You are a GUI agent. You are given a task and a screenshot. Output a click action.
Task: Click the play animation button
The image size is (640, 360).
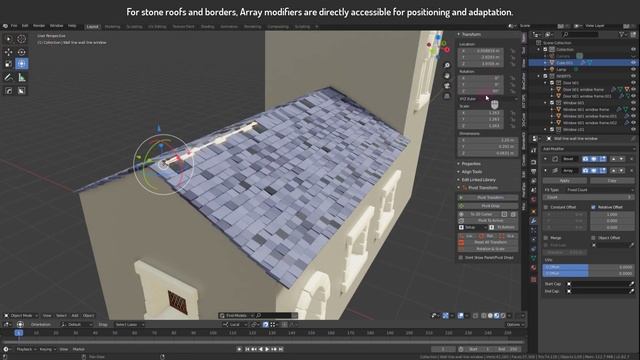coord(267,349)
